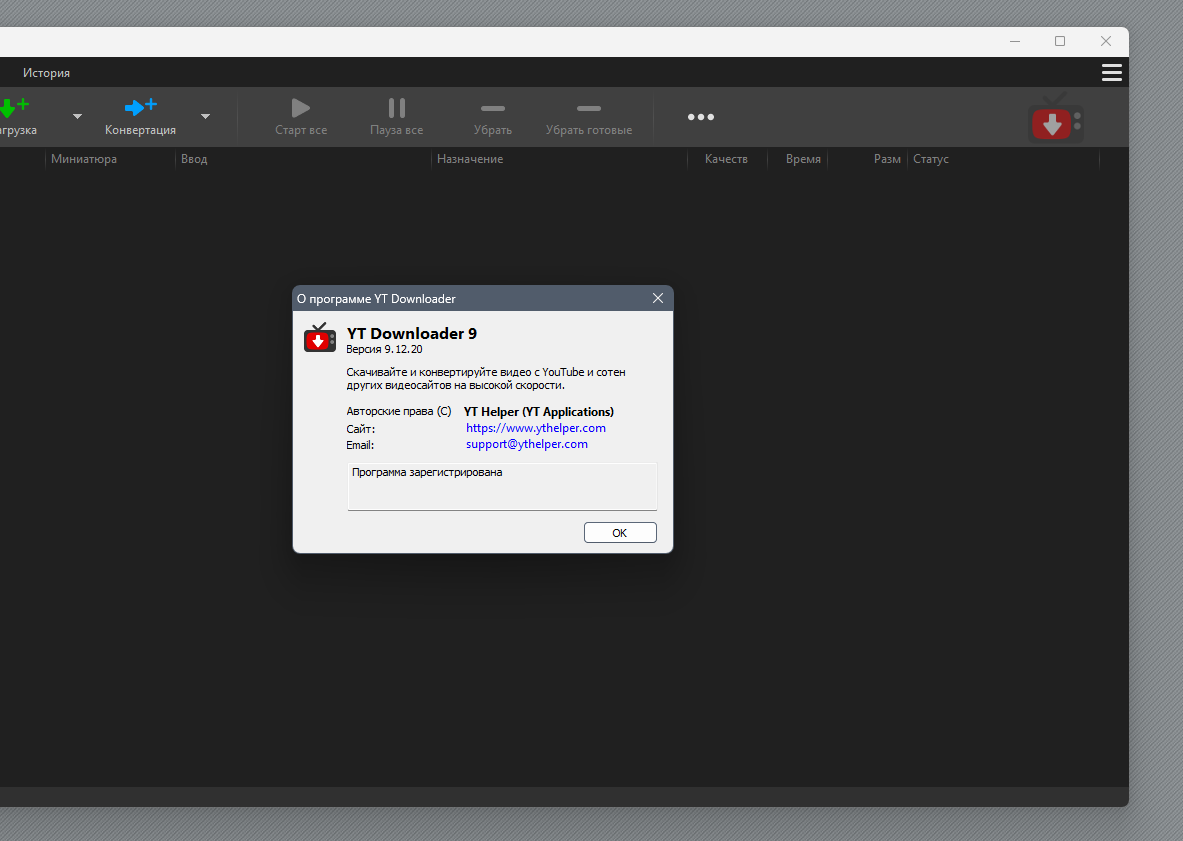The height and width of the screenshot is (841, 1183).
Task: Click the YT Downloader 9 heading
Action: (x=412, y=333)
